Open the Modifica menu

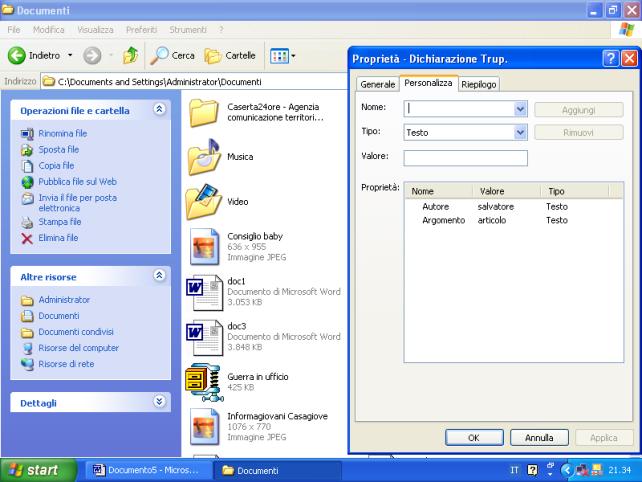(48, 30)
